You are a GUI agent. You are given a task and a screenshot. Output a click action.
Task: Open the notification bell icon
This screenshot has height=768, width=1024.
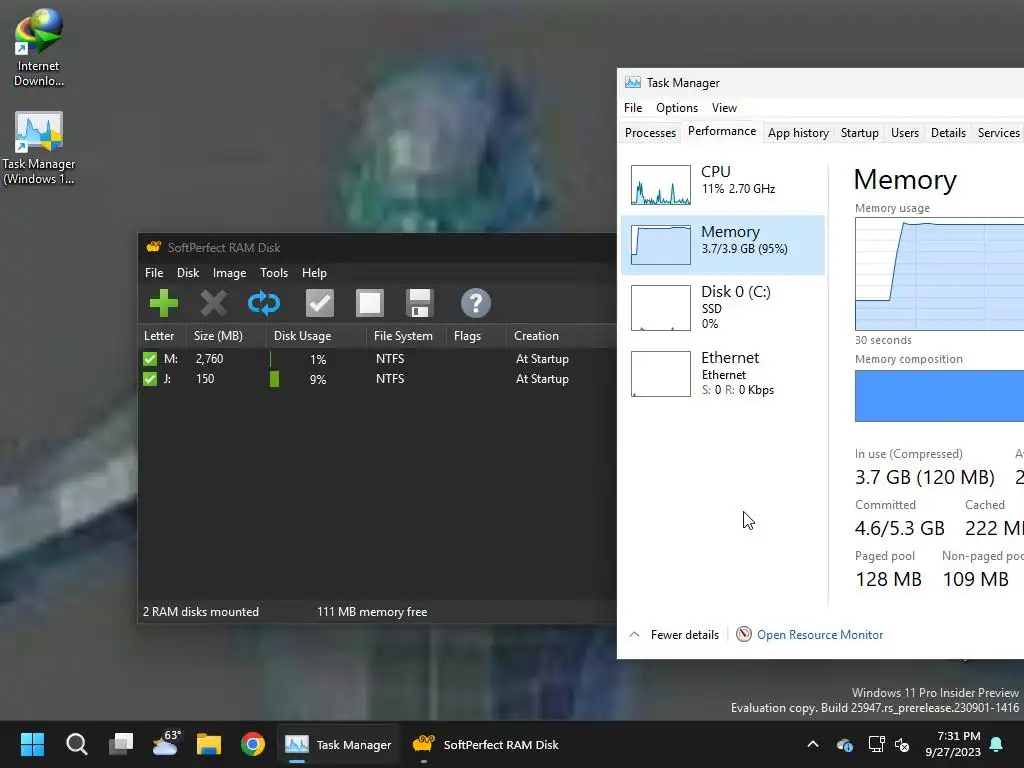[997, 744]
